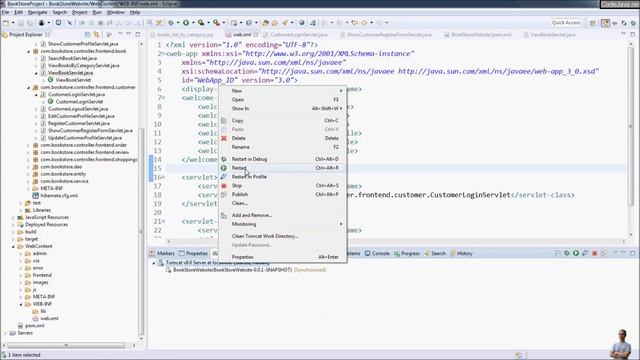
Task: Click Clean Tomcat Work Directory... entry
Action: click(283, 236)
